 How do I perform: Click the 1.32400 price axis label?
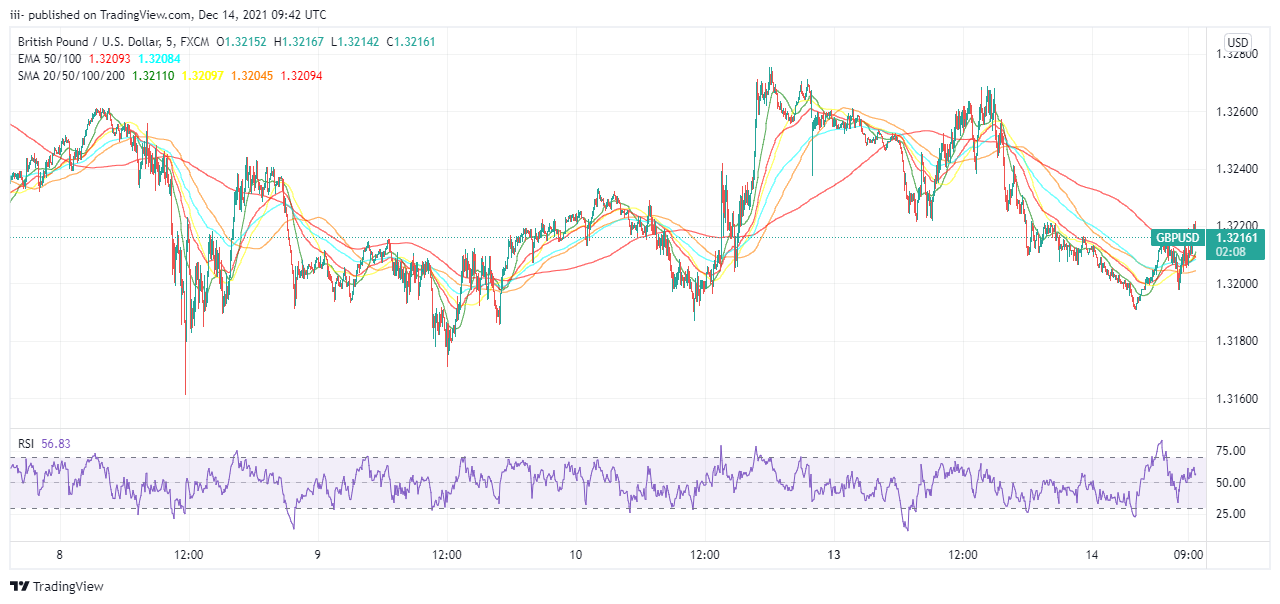click(x=1236, y=169)
